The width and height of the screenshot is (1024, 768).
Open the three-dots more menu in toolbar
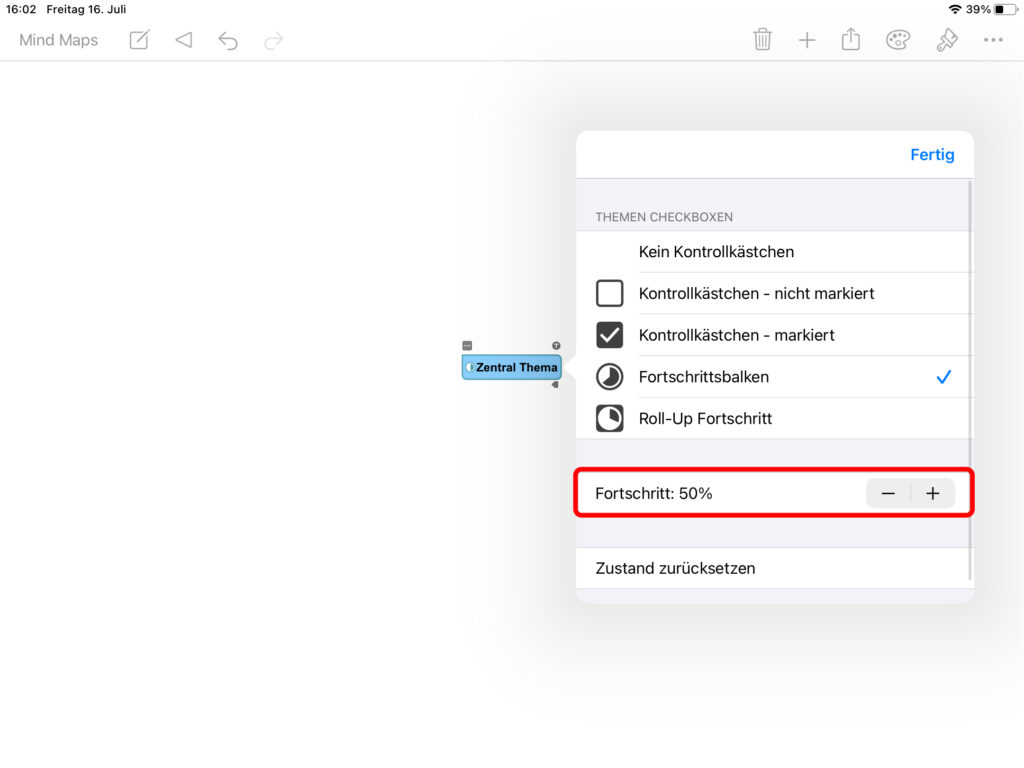[992, 40]
